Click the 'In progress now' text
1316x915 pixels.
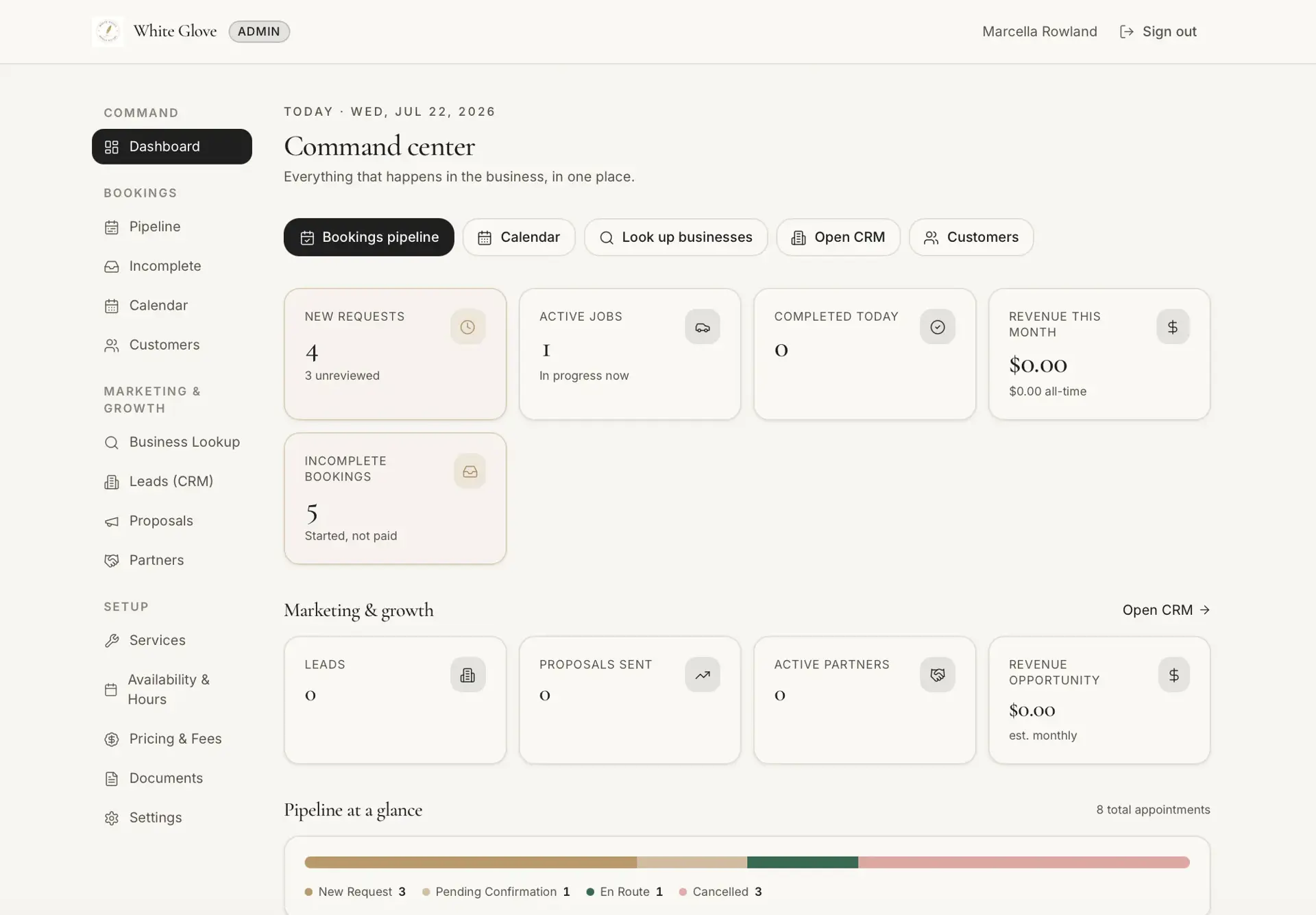pos(584,376)
